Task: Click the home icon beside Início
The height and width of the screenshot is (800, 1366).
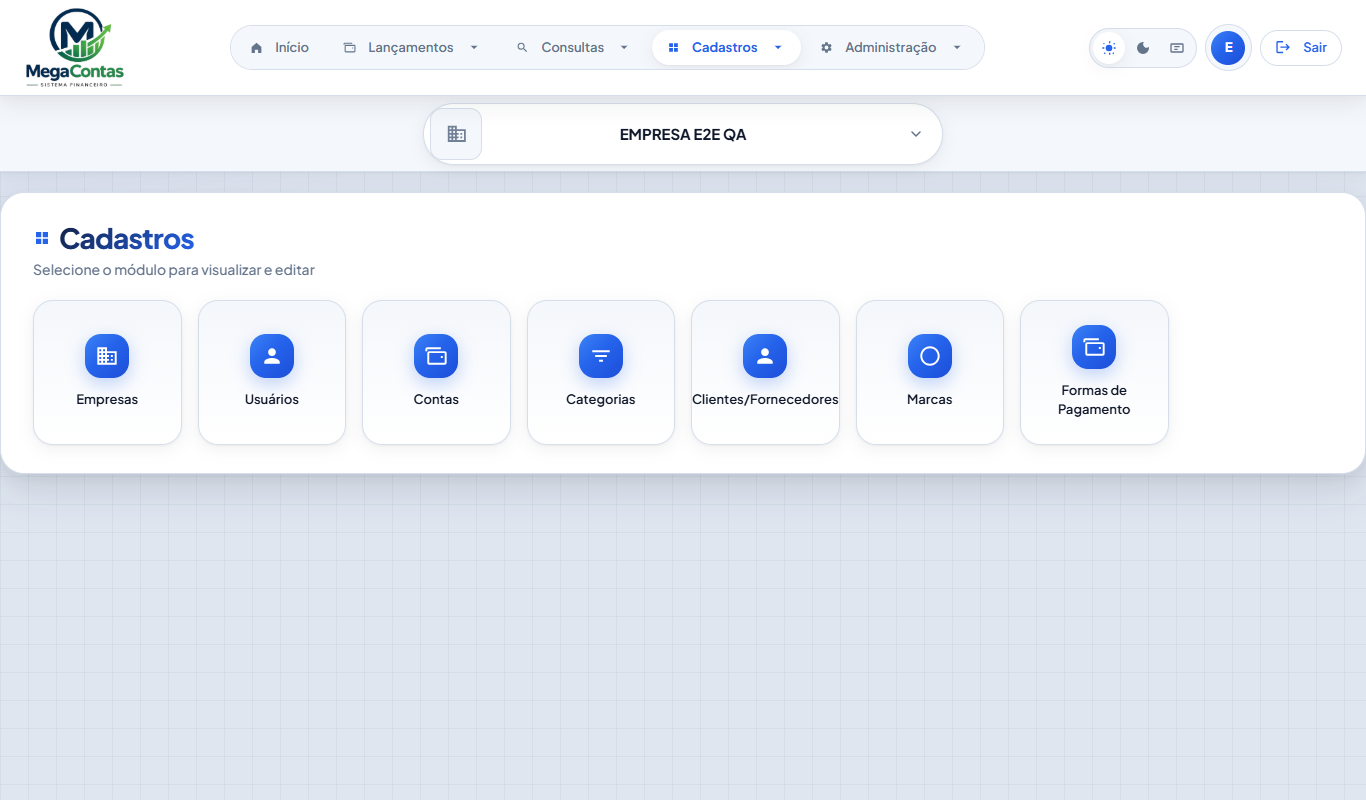Action: click(x=257, y=48)
